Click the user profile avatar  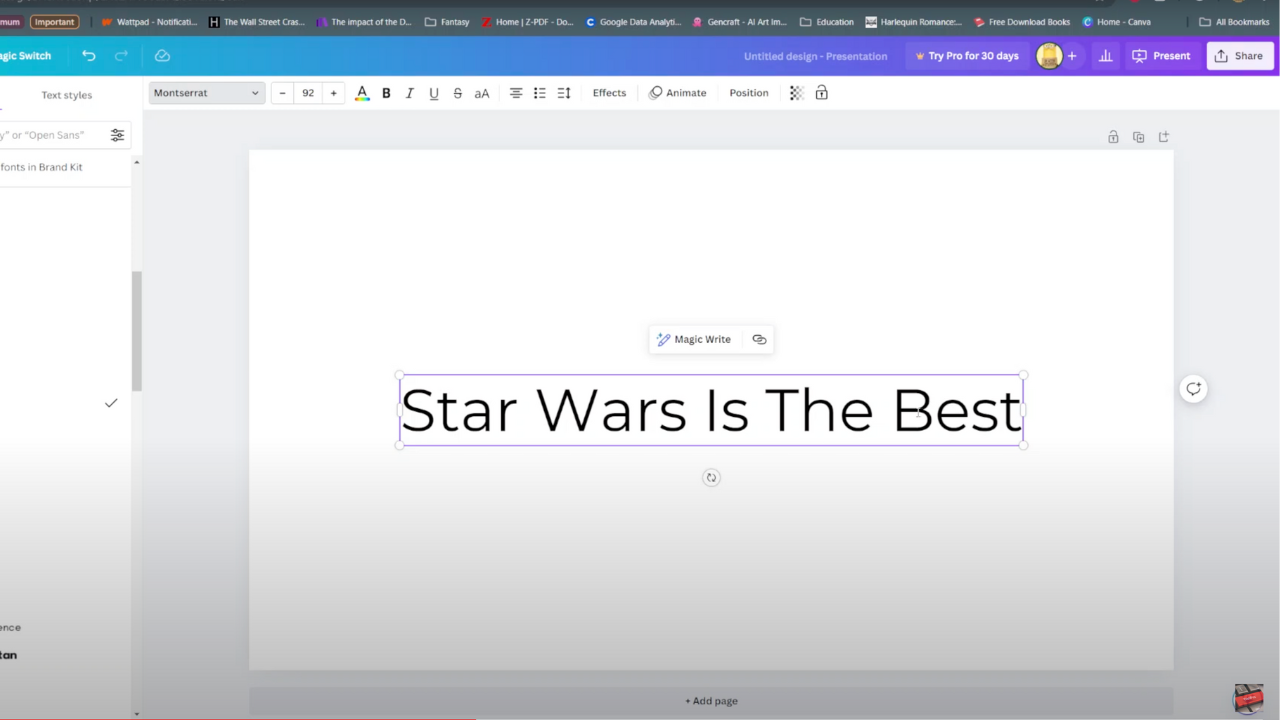(x=1049, y=56)
